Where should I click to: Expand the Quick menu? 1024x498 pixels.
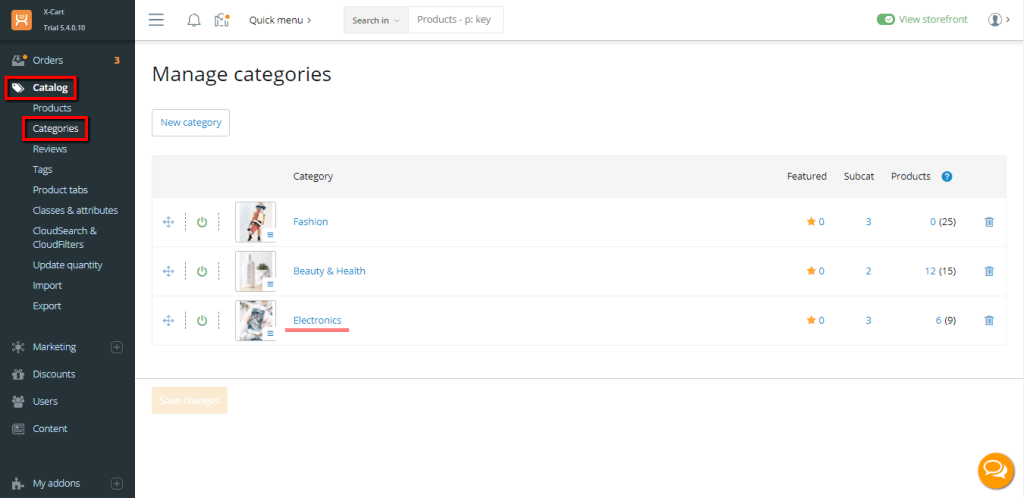pos(280,20)
